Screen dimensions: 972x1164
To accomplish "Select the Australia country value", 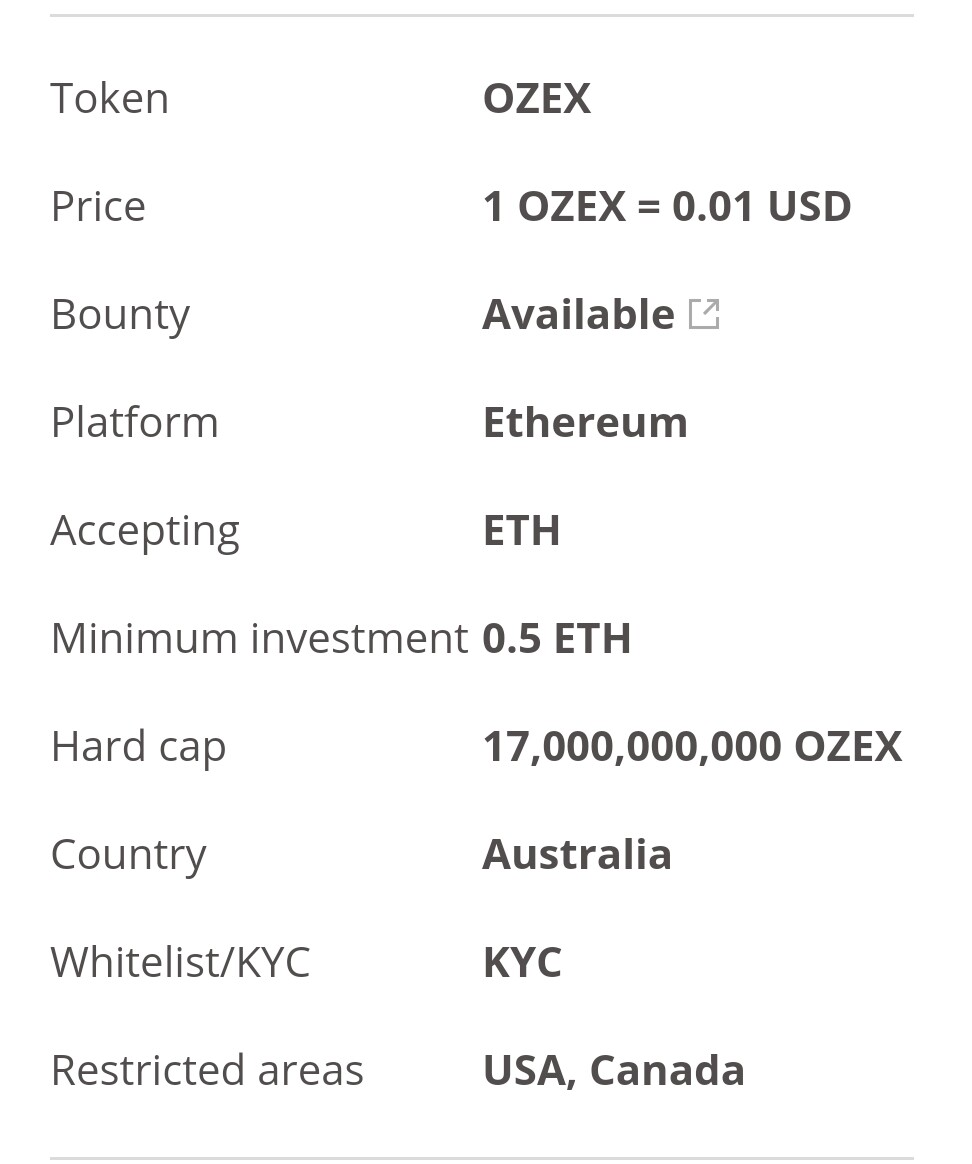I will pyautogui.click(x=577, y=854).
